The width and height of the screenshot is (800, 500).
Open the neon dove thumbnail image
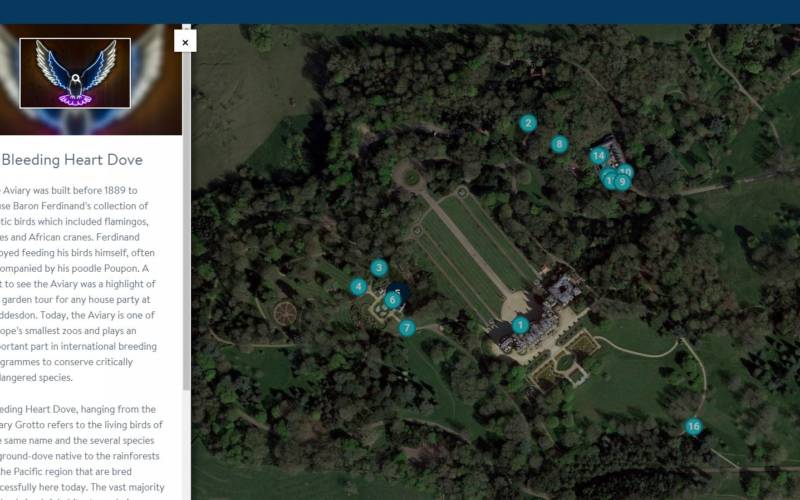click(x=75, y=73)
